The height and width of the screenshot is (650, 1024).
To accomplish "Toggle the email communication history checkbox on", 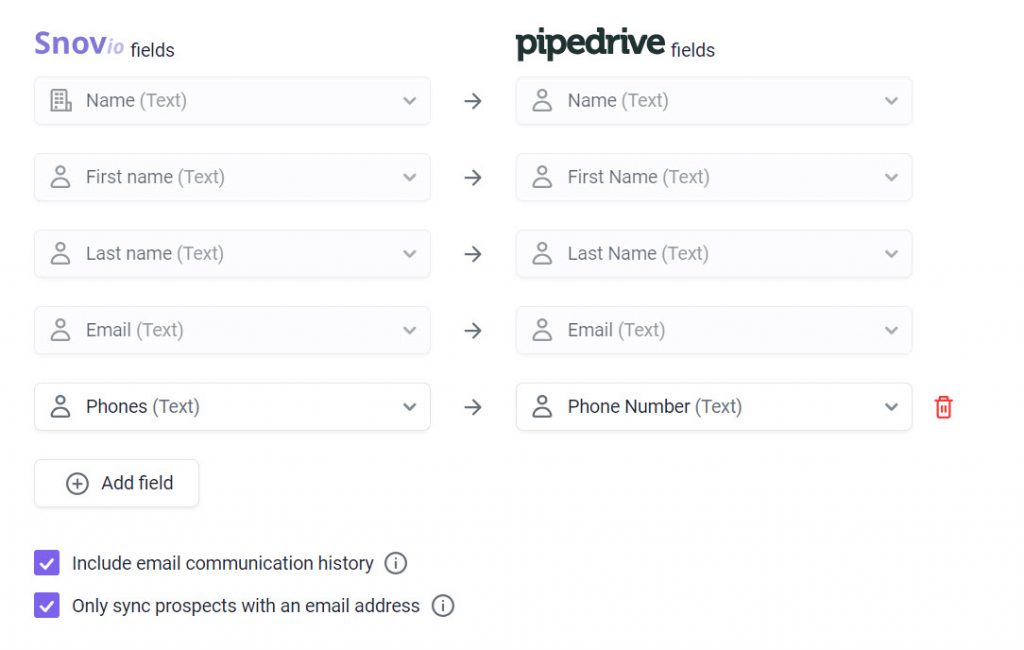I will (x=46, y=563).
